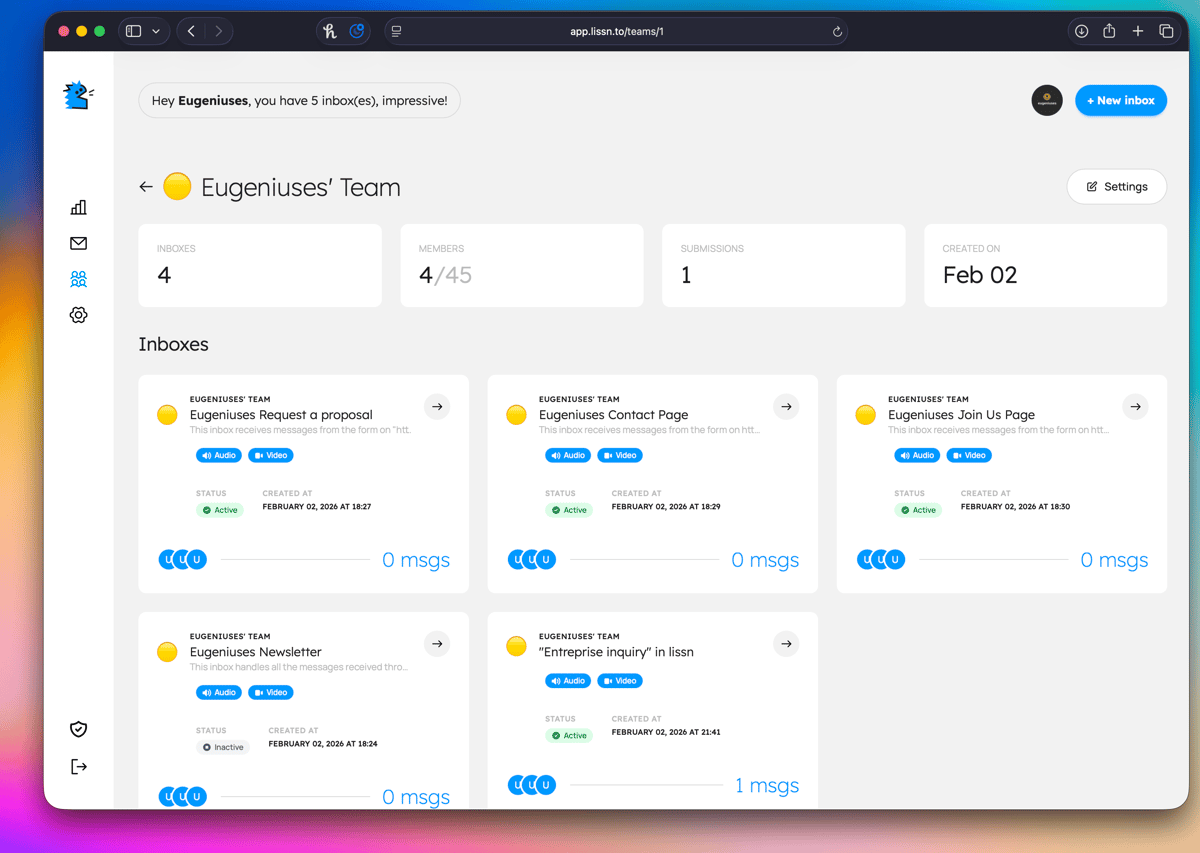Click the Eugeniuses Request a proposal title
The height and width of the screenshot is (853, 1200).
[281, 415]
